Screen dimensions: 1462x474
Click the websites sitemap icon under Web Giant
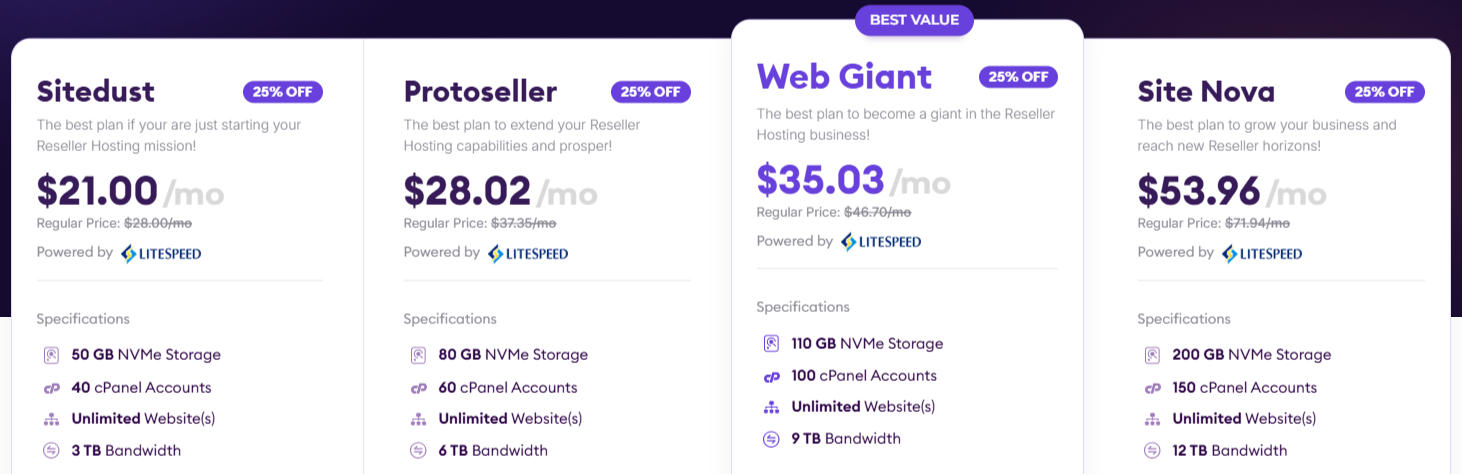pyautogui.click(x=771, y=407)
